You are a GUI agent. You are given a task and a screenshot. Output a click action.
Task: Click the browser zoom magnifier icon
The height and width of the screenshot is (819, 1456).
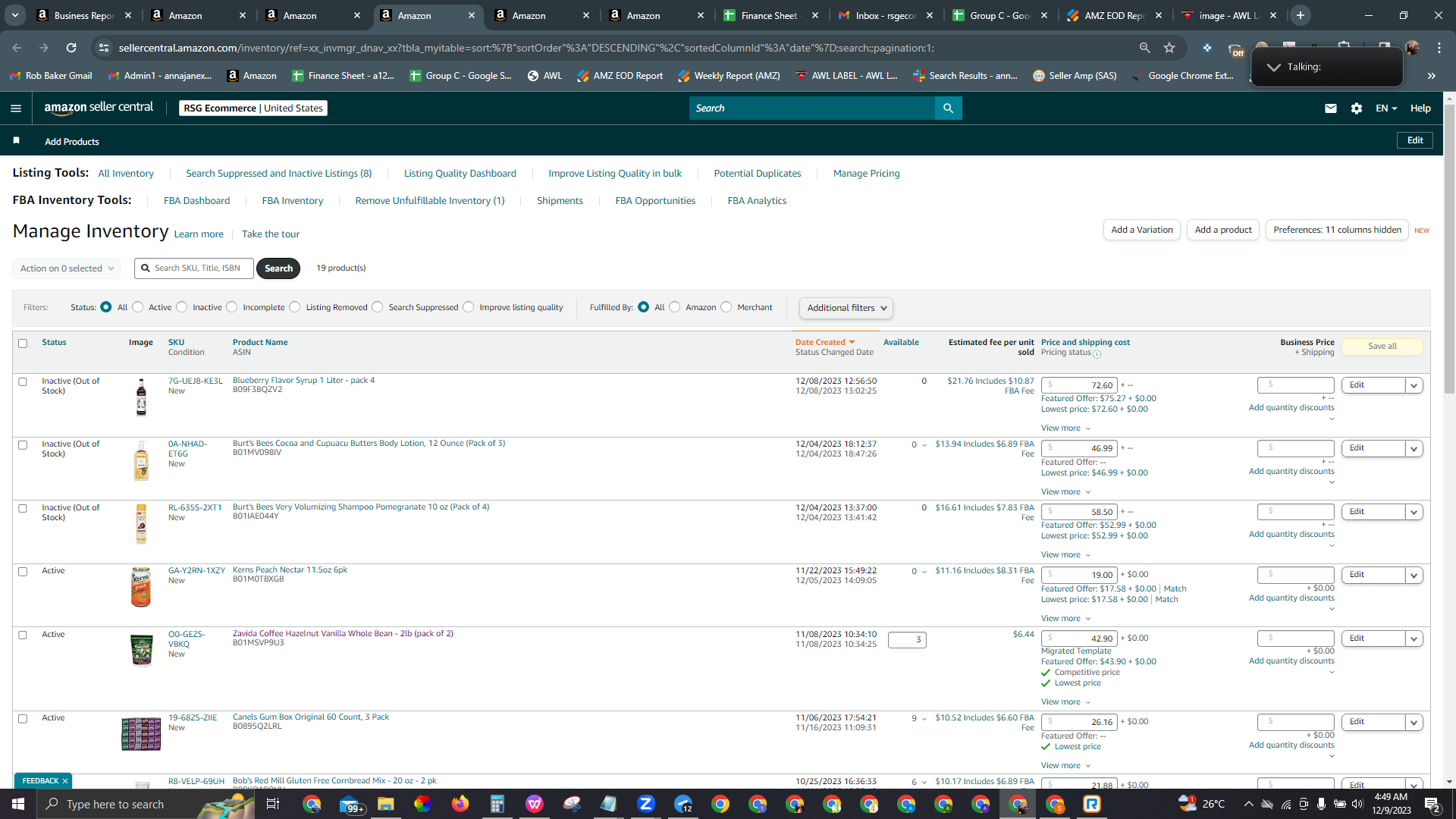[1144, 48]
